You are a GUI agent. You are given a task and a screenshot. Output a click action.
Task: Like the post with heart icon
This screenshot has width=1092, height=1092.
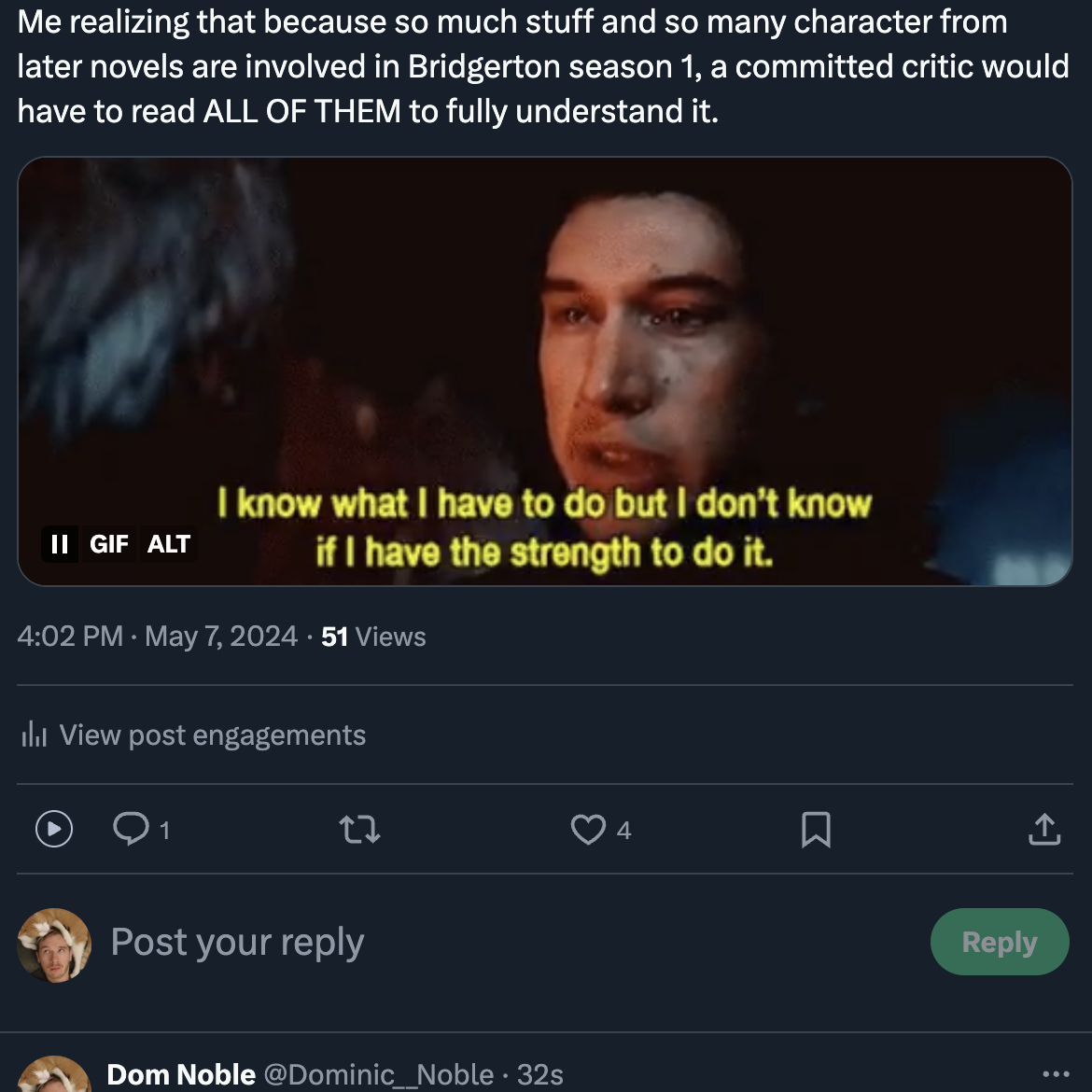click(x=588, y=829)
